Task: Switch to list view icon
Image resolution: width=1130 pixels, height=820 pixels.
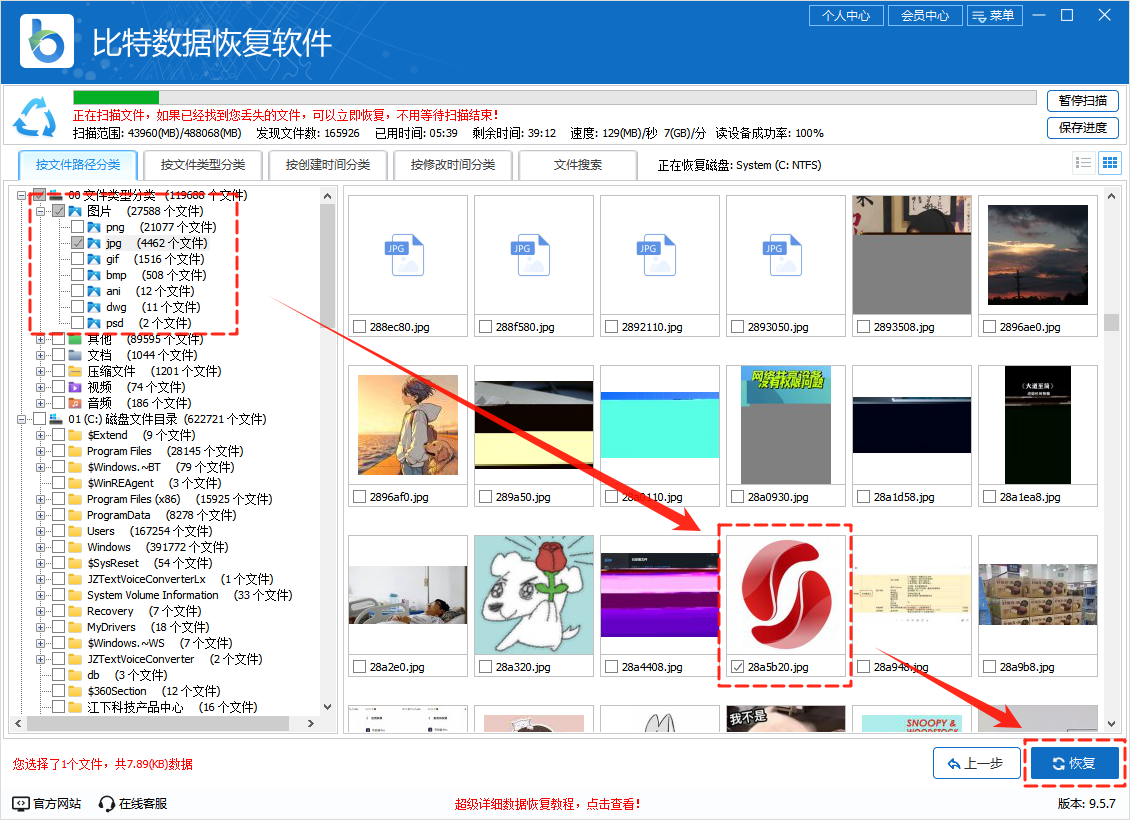Action: (x=1083, y=163)
